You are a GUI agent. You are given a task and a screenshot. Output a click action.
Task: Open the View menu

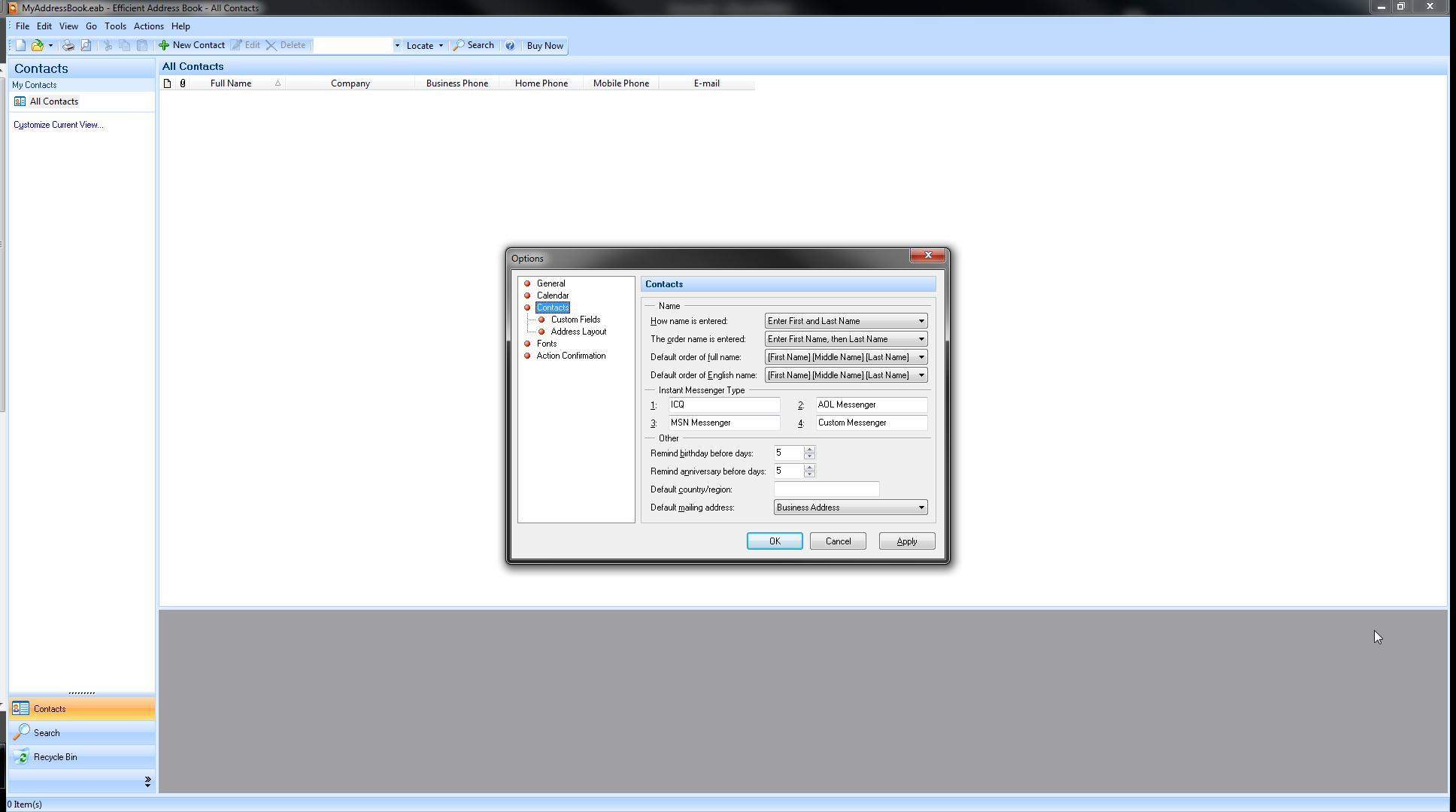[68, 26]
